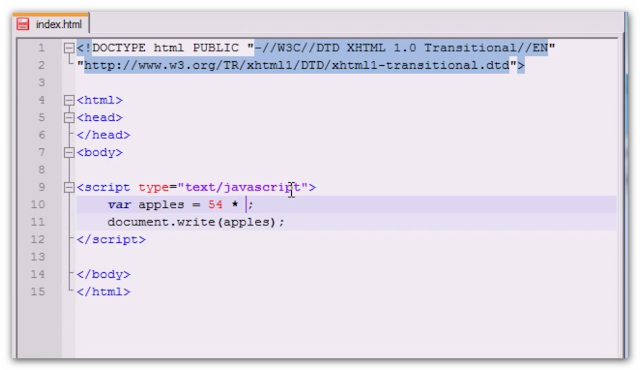Click the </script> closing tag

click(x=111, y=239)
